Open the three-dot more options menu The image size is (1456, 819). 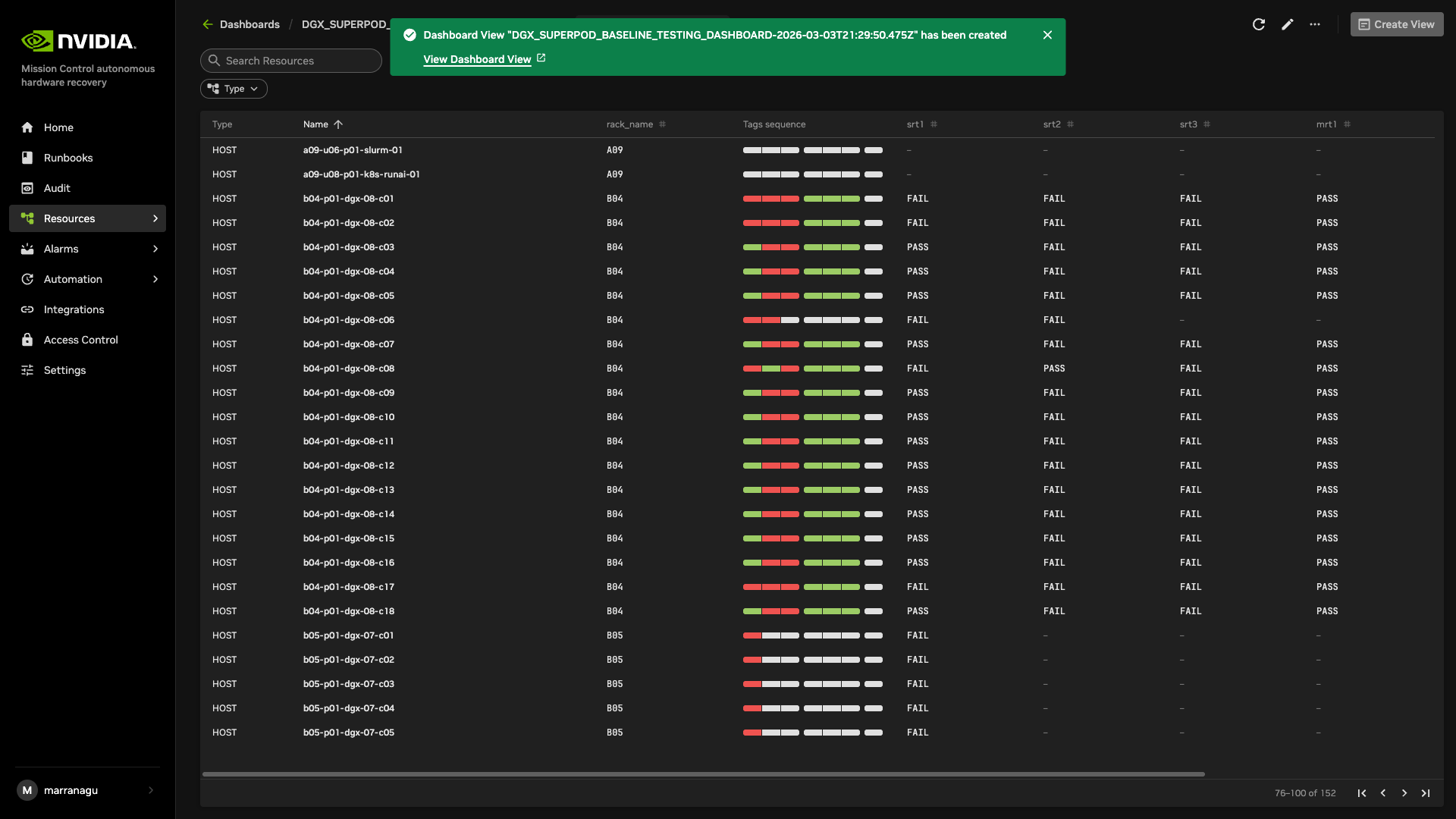(1315, 24)
